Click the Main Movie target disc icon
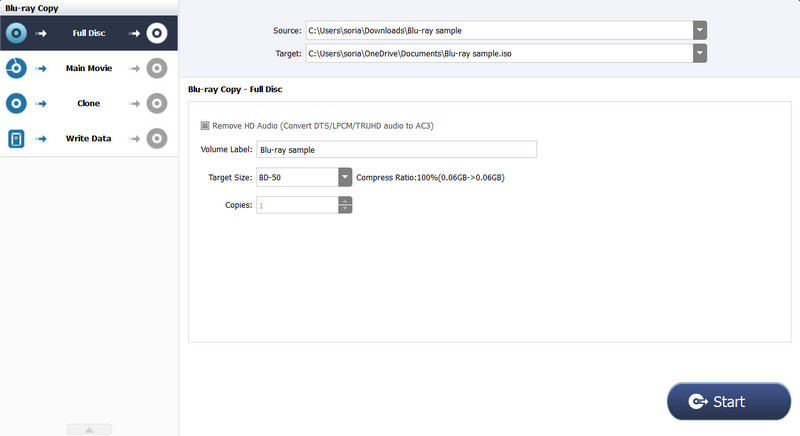This screenshot has height=436, width=800. click(156, 68)
